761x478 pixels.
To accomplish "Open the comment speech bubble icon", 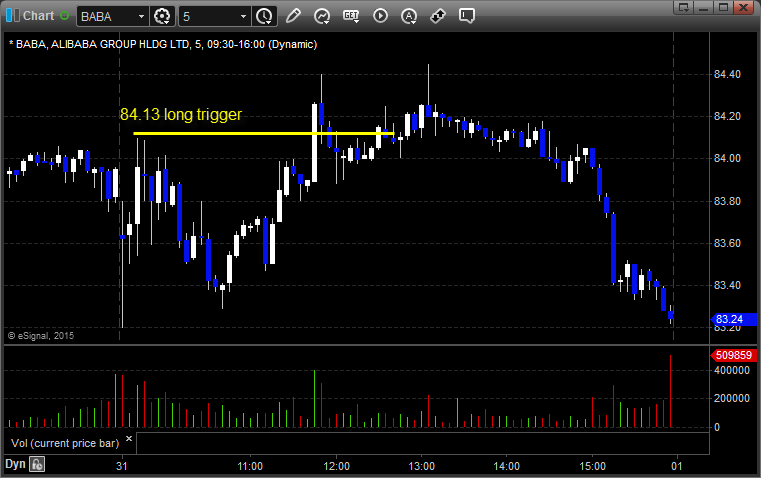I will [x=466, y=16].
